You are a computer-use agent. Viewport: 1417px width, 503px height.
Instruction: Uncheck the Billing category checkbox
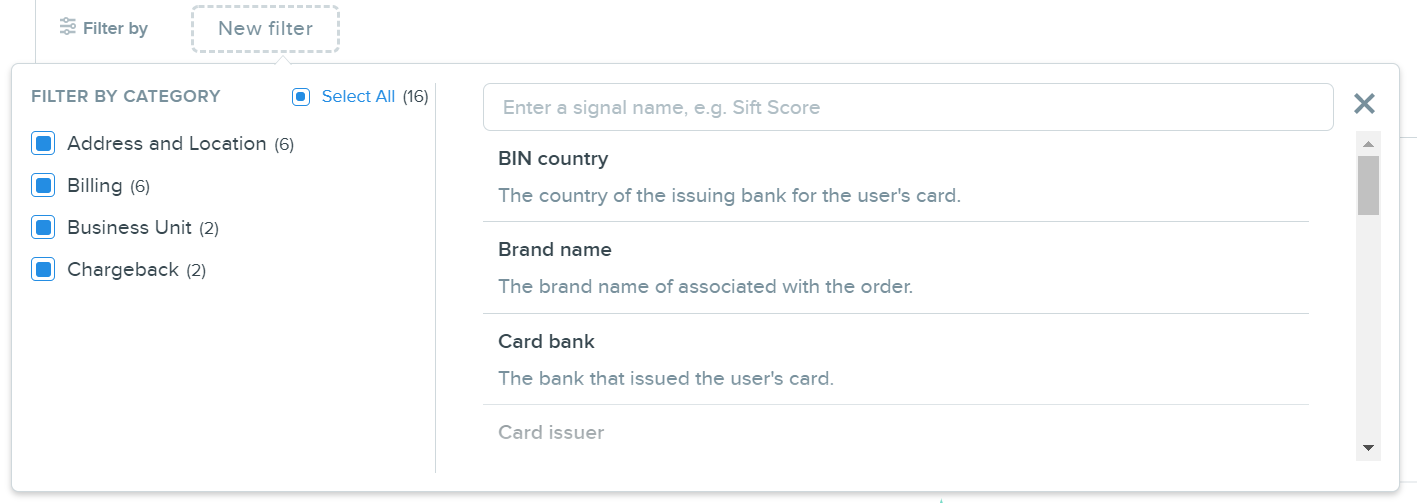tap(43, 186)
